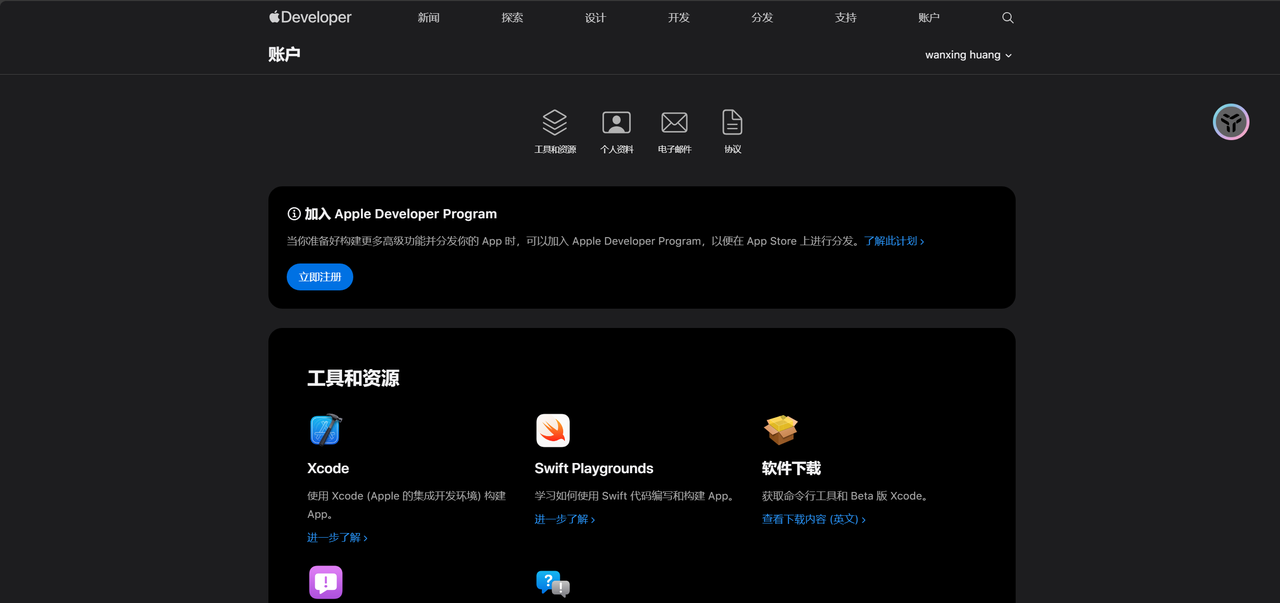Open 电子邮件 envelope icon
This screenshot has height=603, width=1280.
(x=675, y=122)
